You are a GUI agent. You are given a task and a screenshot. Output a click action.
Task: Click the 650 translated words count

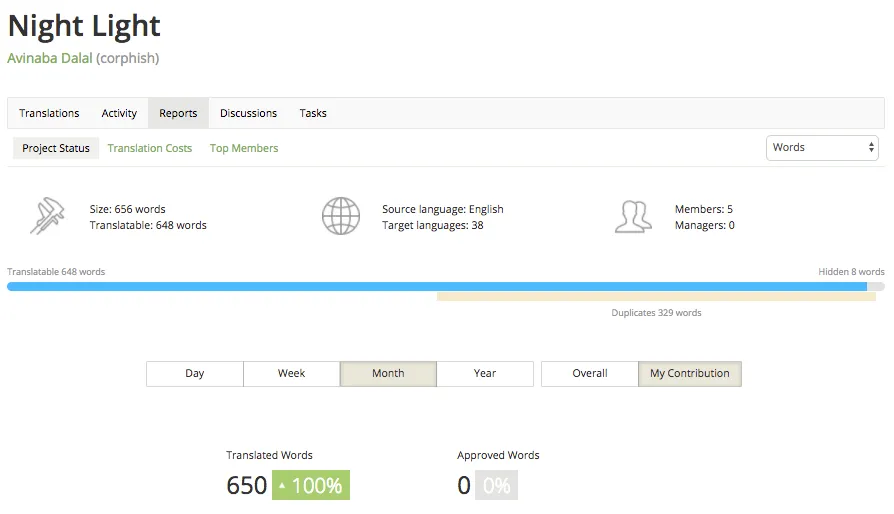246,486
